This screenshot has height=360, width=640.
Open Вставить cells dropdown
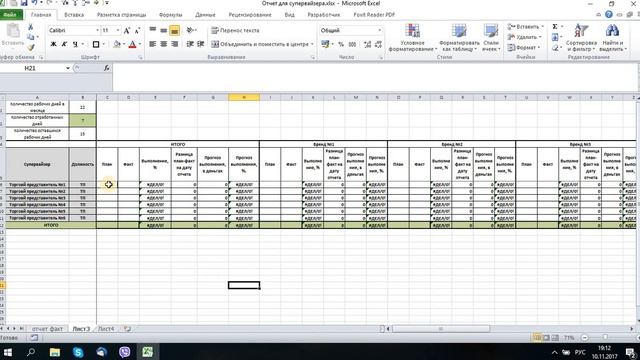pyautogui.click(x=525, y=27)
